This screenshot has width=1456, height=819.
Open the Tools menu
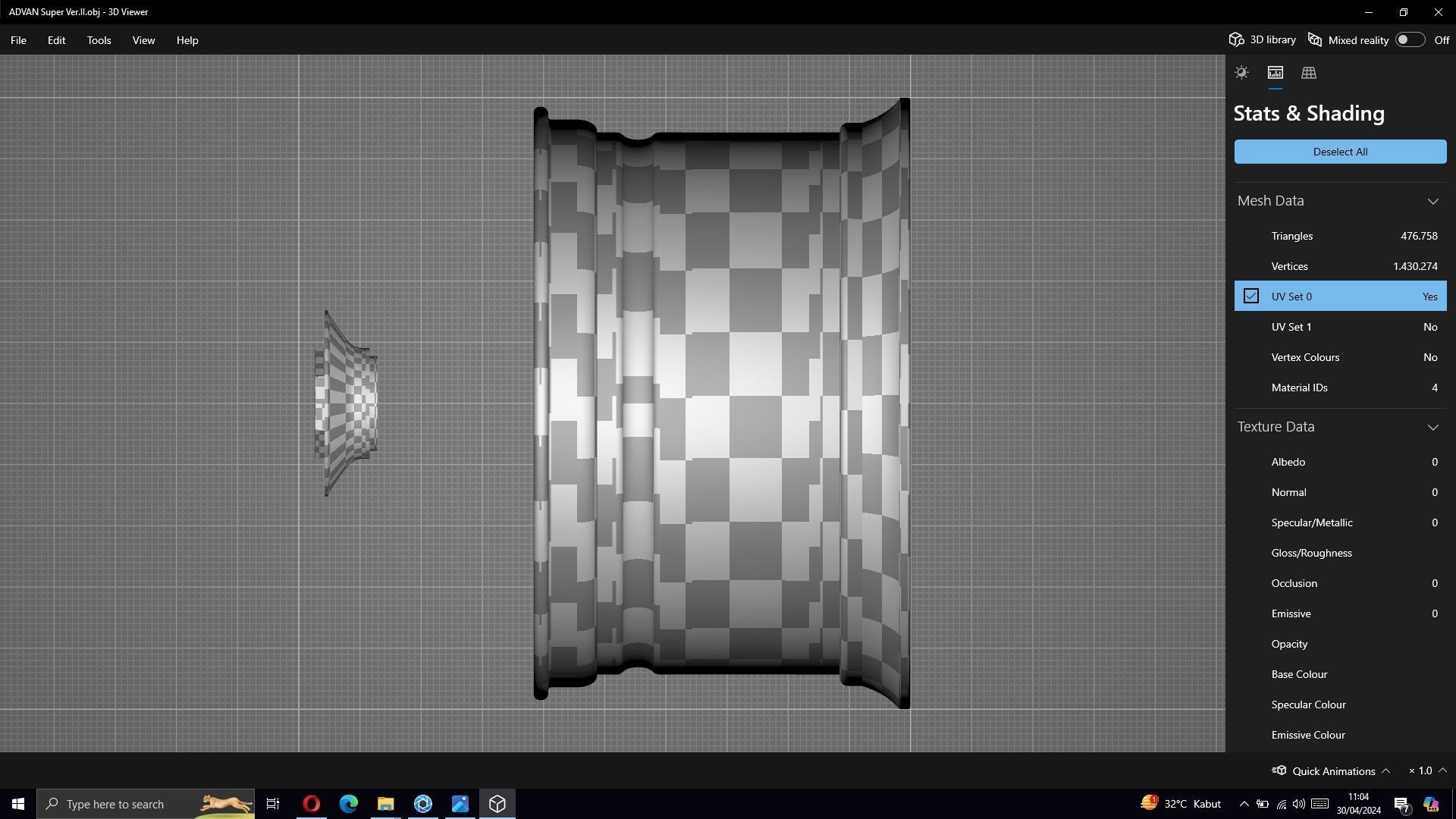tap(99, 40)
